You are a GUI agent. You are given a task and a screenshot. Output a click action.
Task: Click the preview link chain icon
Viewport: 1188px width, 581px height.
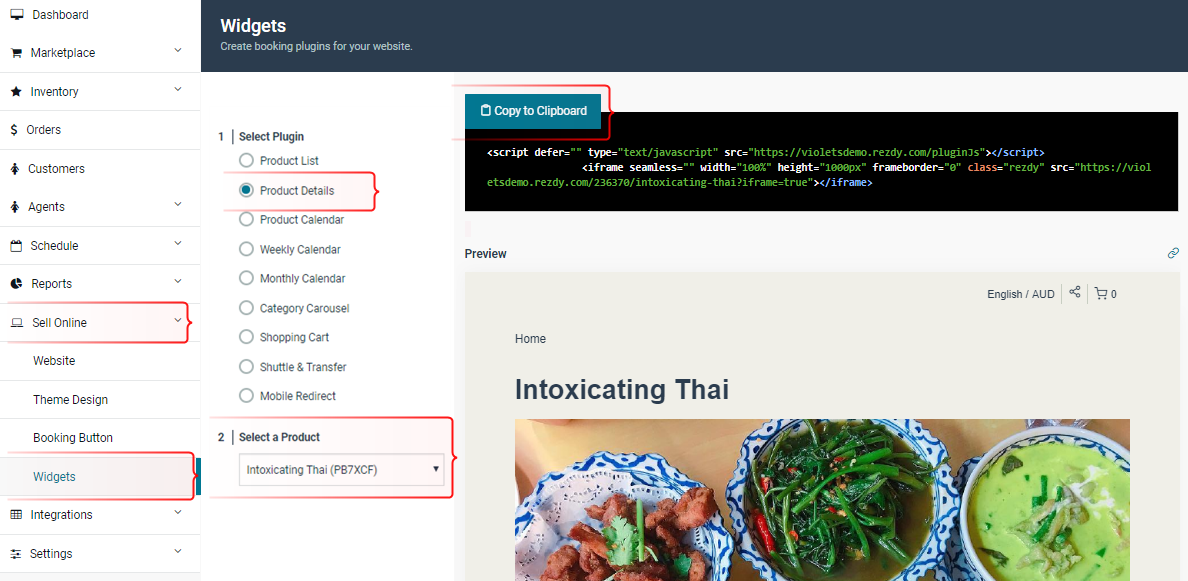[x=1173, y=253]
